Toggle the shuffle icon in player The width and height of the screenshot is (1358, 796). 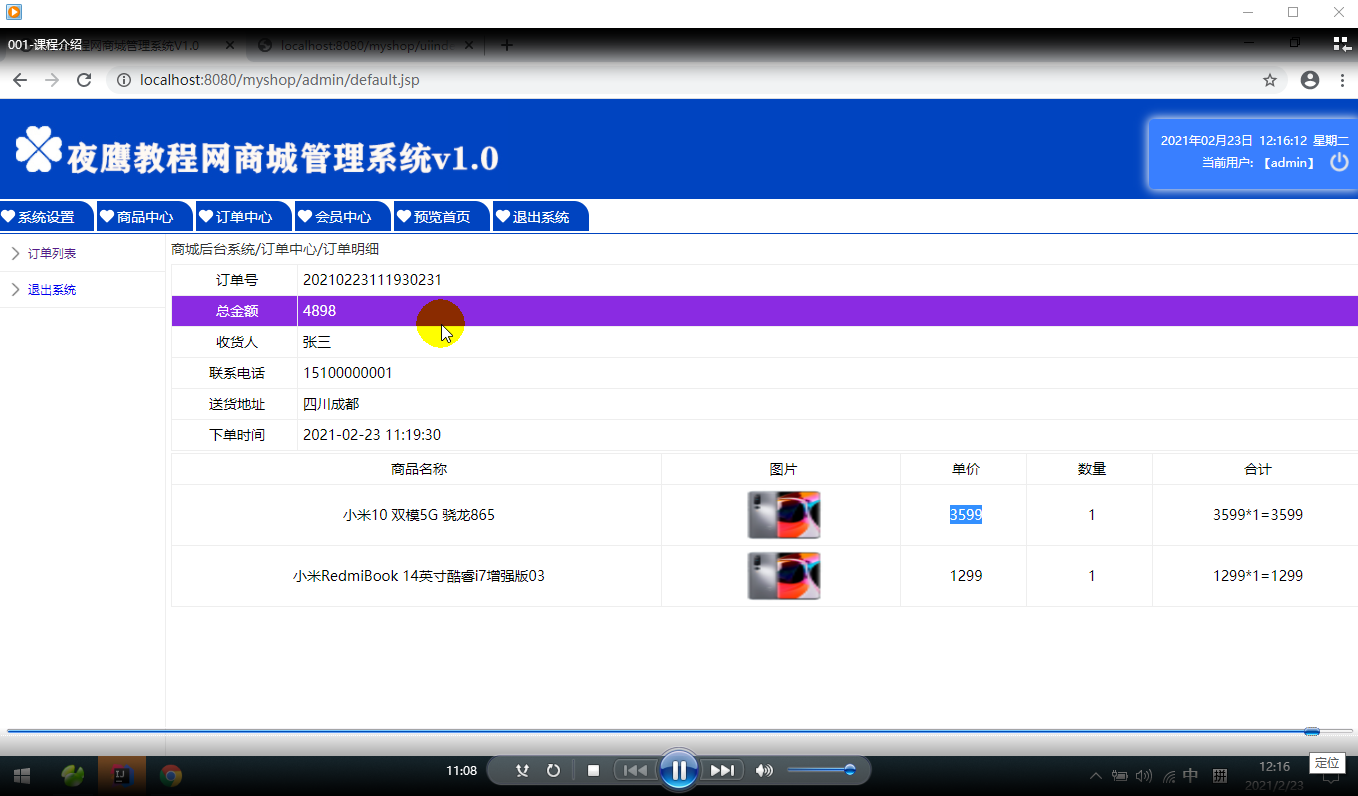[522, 770]
